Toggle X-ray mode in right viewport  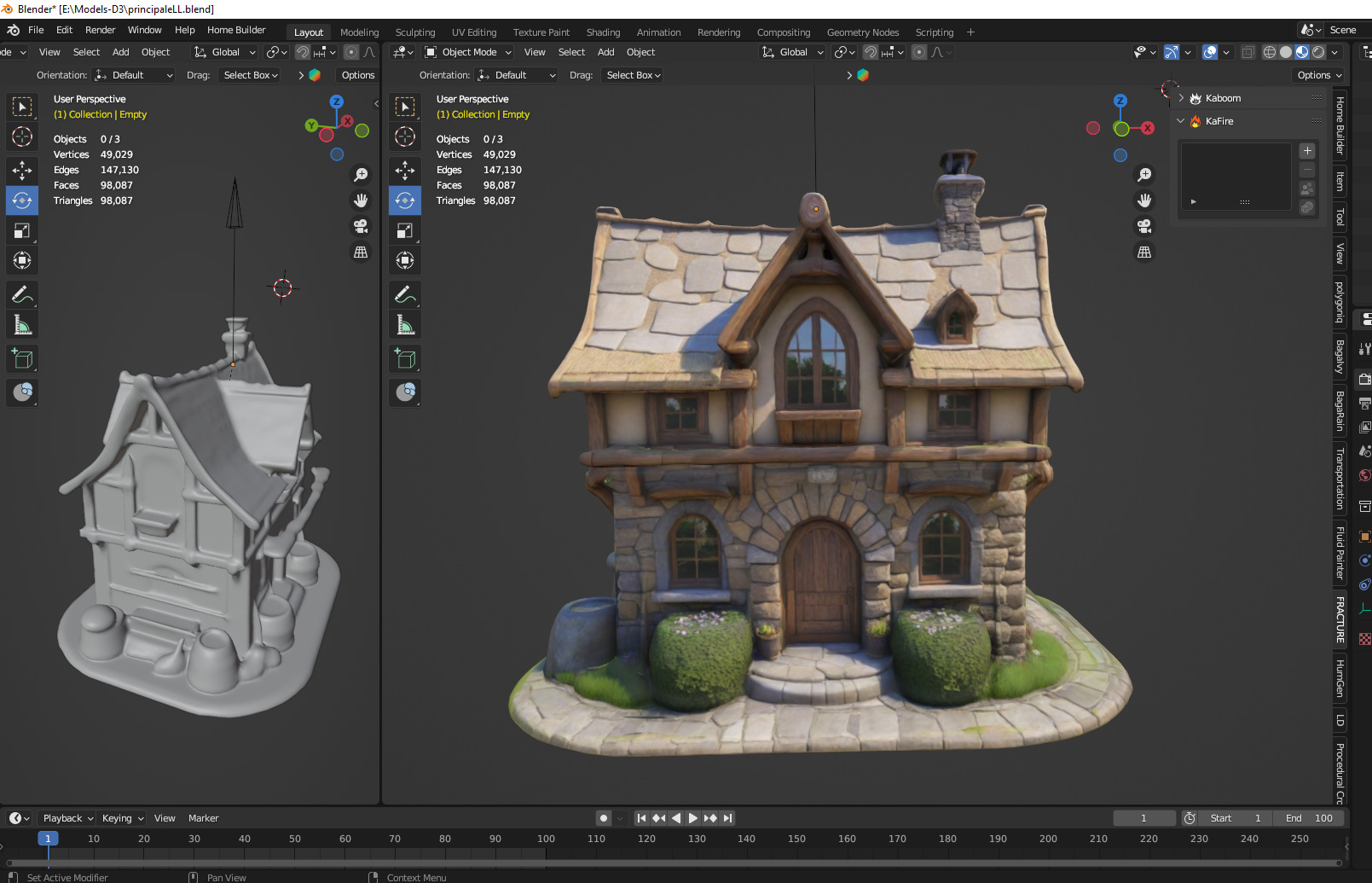[1248, 52]
